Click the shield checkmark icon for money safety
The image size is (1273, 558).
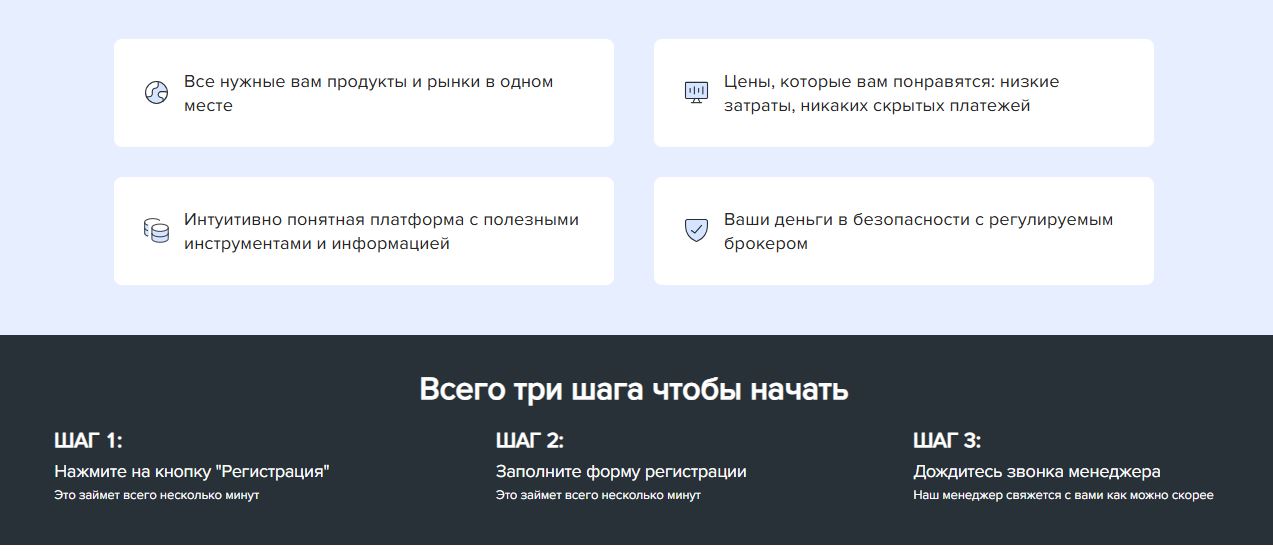696,231
